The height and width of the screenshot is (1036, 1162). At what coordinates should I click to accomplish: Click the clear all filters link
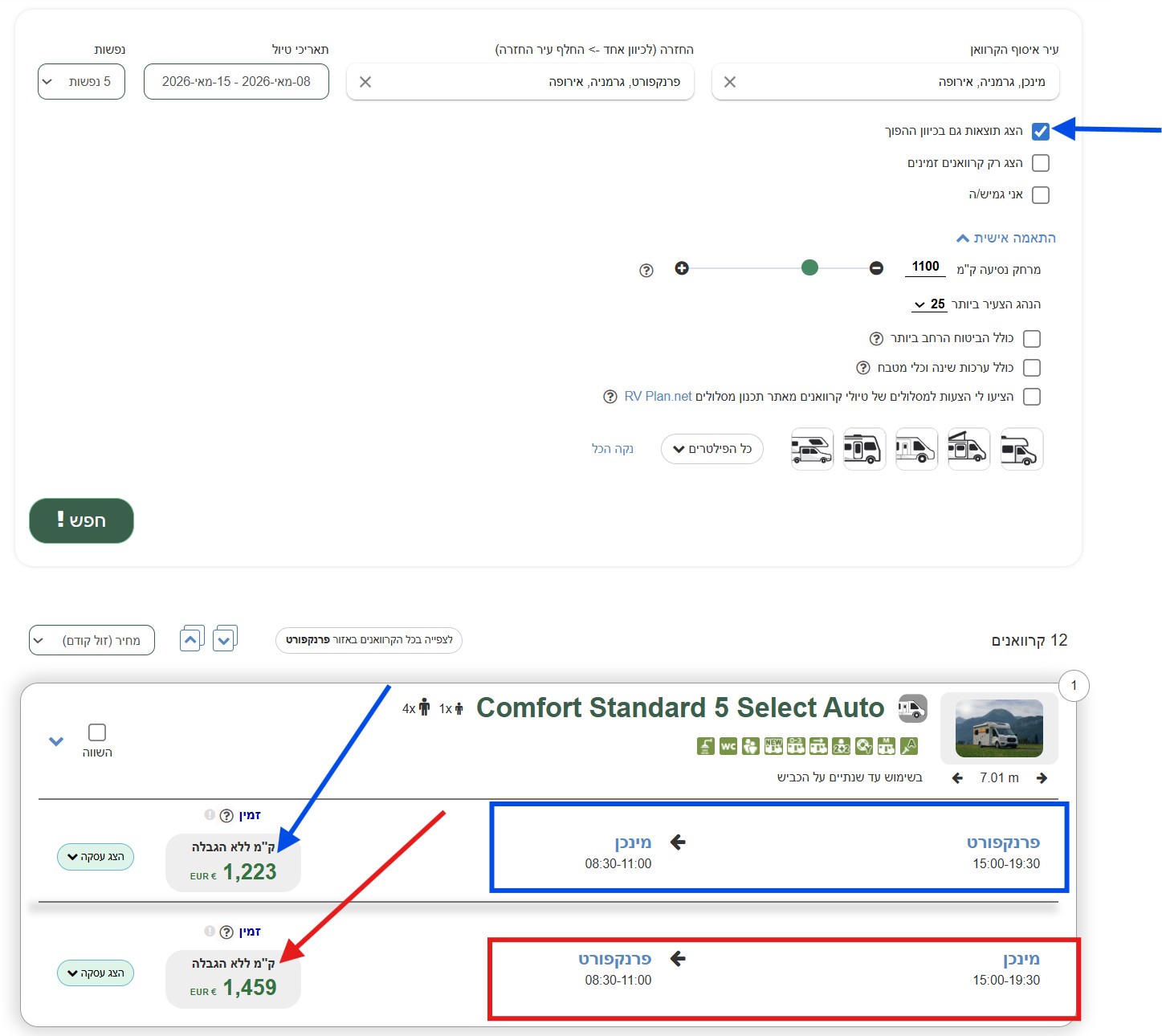[613, 449]
